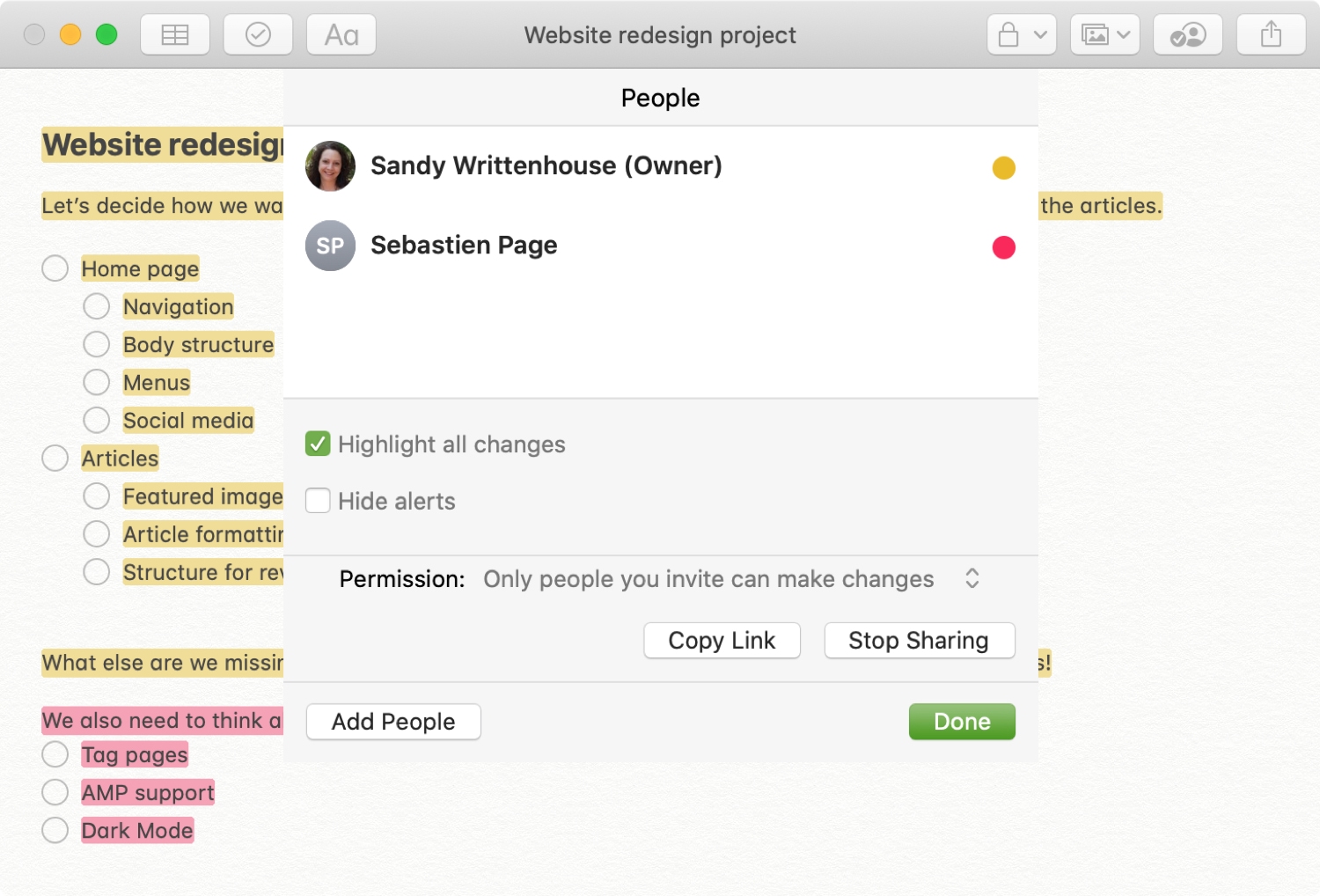This screenshot has height=896, width=1320.
Task: Click the table insert icon in toolbar
Action: (x=175, y=35)
